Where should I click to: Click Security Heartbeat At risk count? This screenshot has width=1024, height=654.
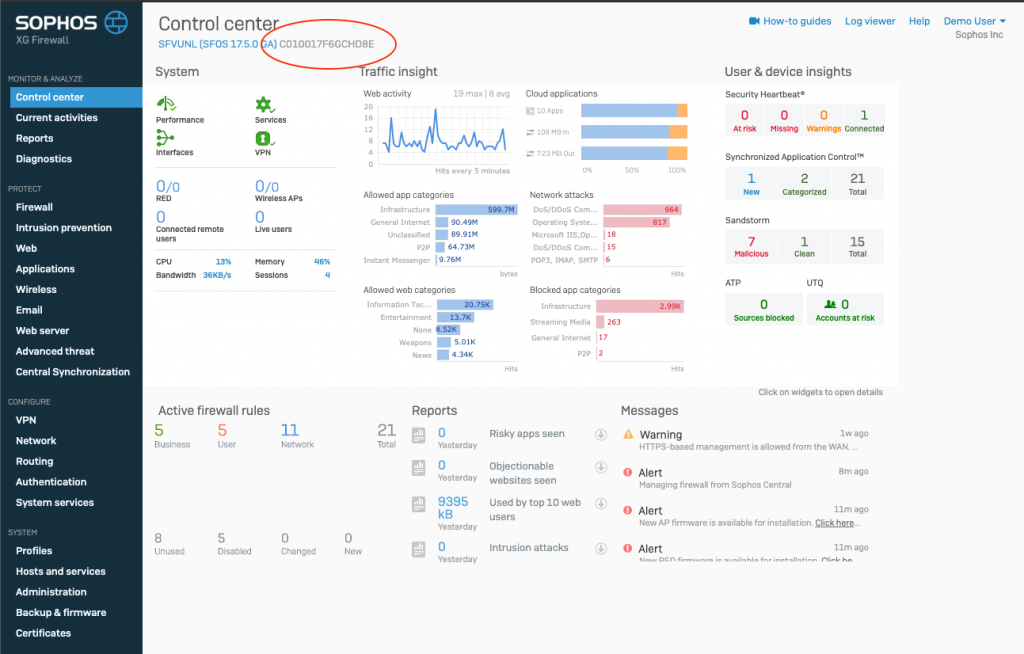[744, 120]
